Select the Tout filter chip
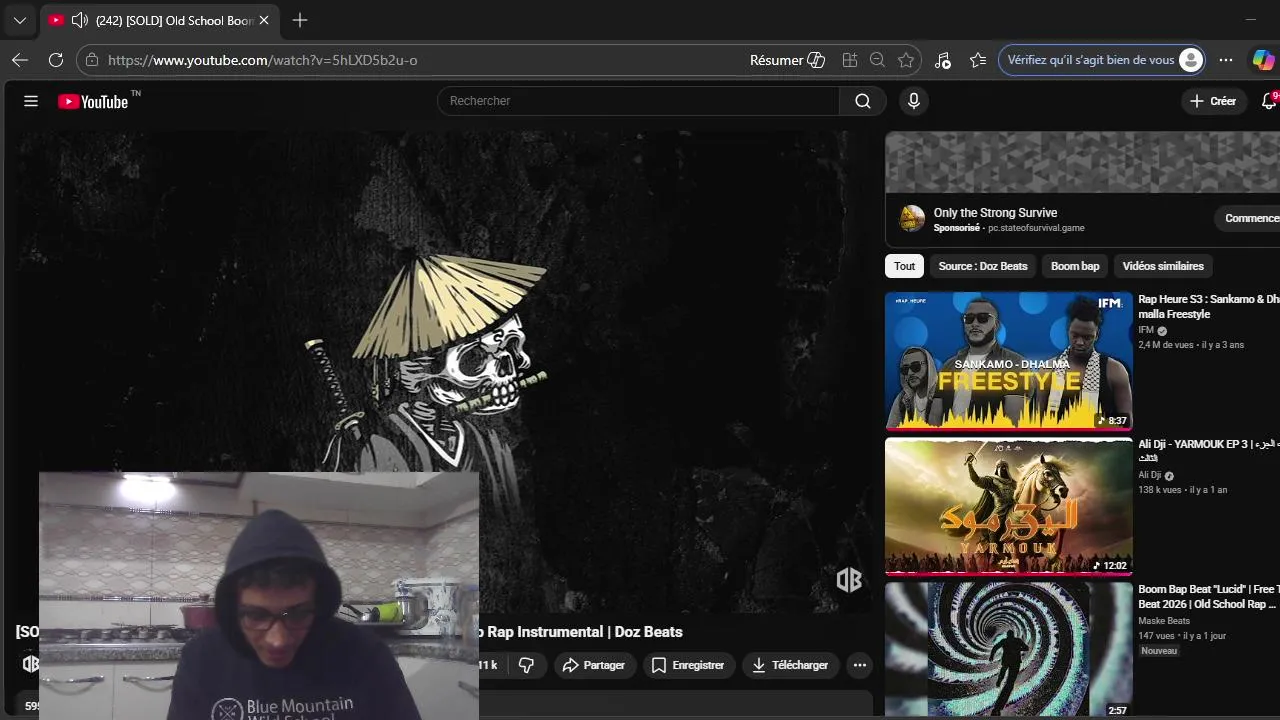Viewport: 1280px width, 720px height. [x=904, y=266]
